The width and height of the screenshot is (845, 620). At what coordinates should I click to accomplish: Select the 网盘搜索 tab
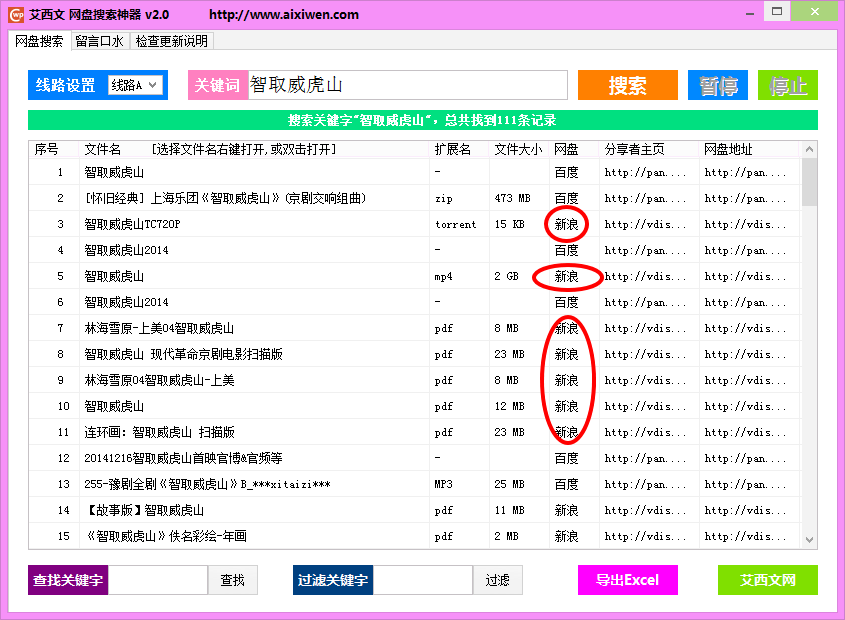39,41
